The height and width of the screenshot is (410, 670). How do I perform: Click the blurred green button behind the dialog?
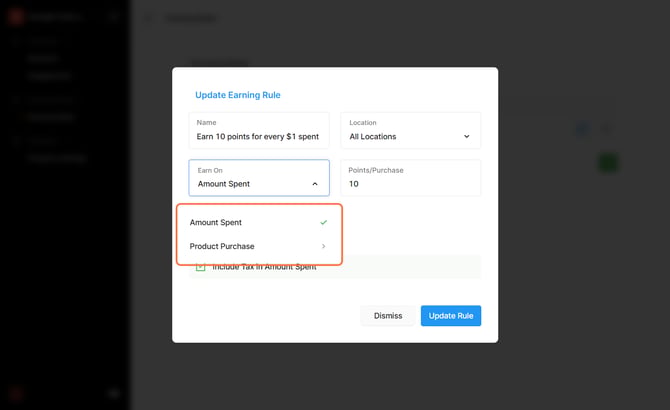click(x=608, y=163)
